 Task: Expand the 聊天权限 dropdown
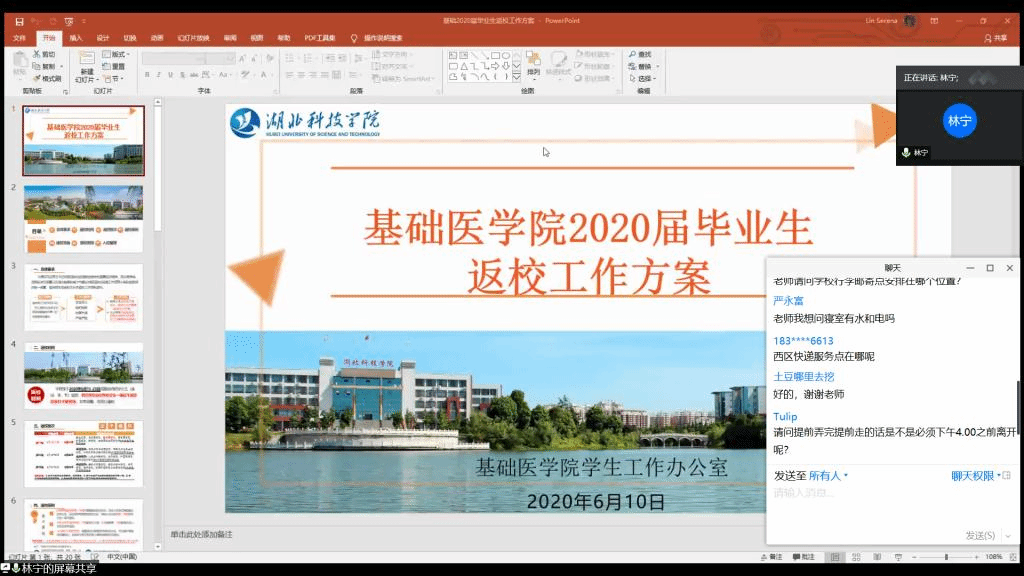tap(976, 476)
